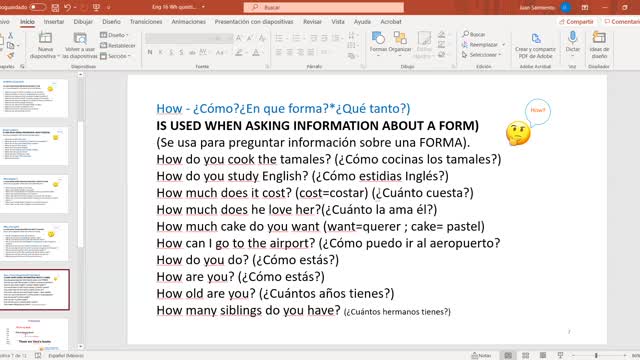
Task: Open the user account avatar
Action: click(566, 7)
